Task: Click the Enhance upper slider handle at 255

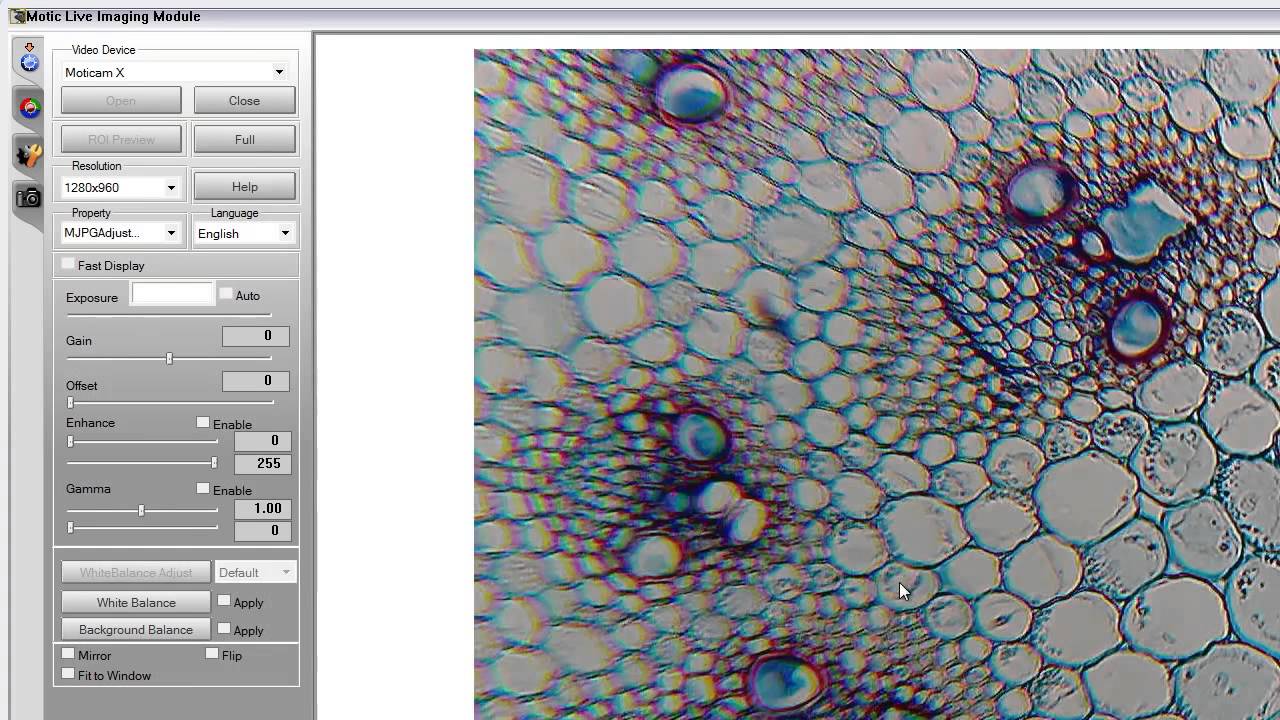Action: (x=214, y=463)
